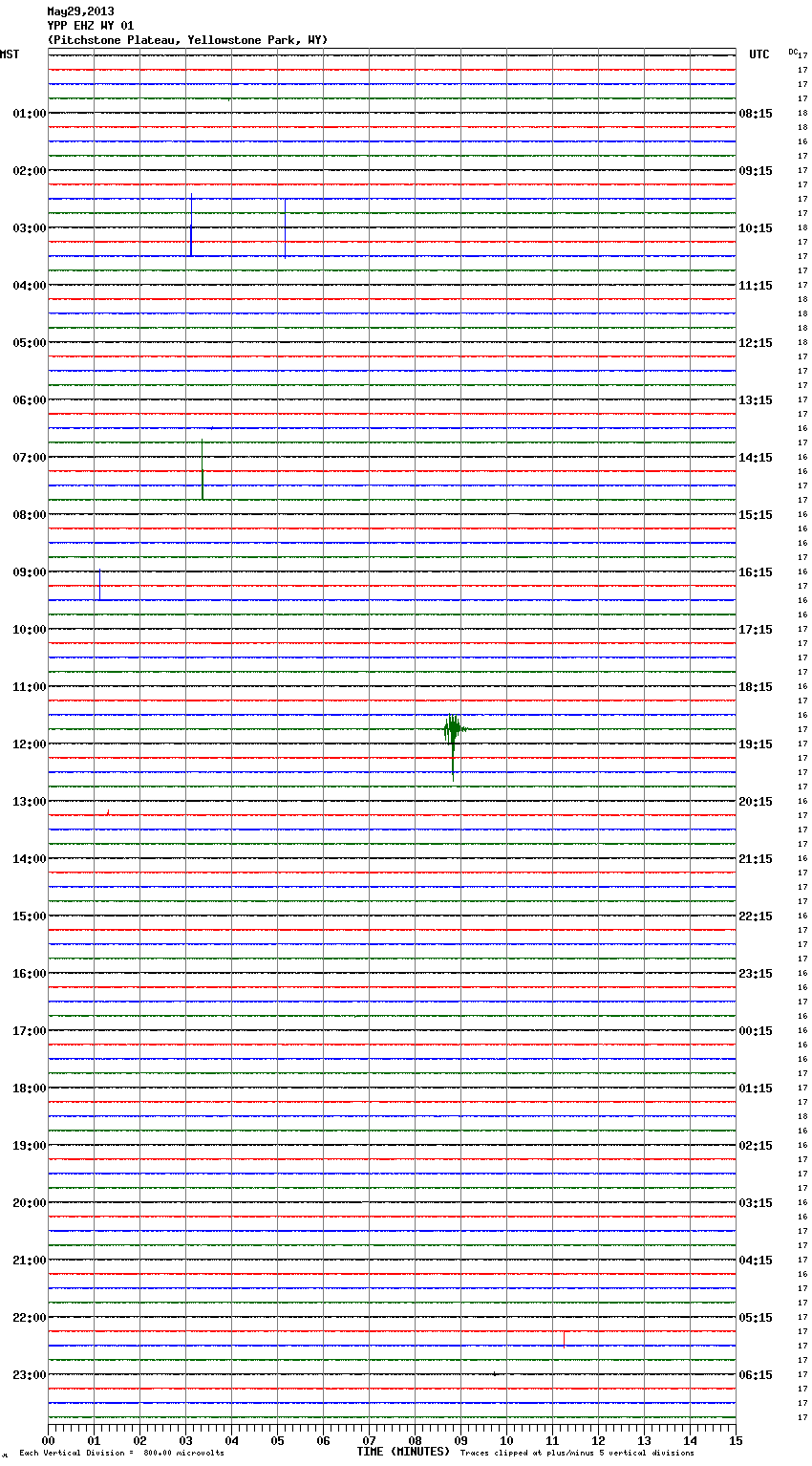Screen dimensions: 812x1466
Task: Select the 21:00 MST time label
Action: click(30, 1261)
